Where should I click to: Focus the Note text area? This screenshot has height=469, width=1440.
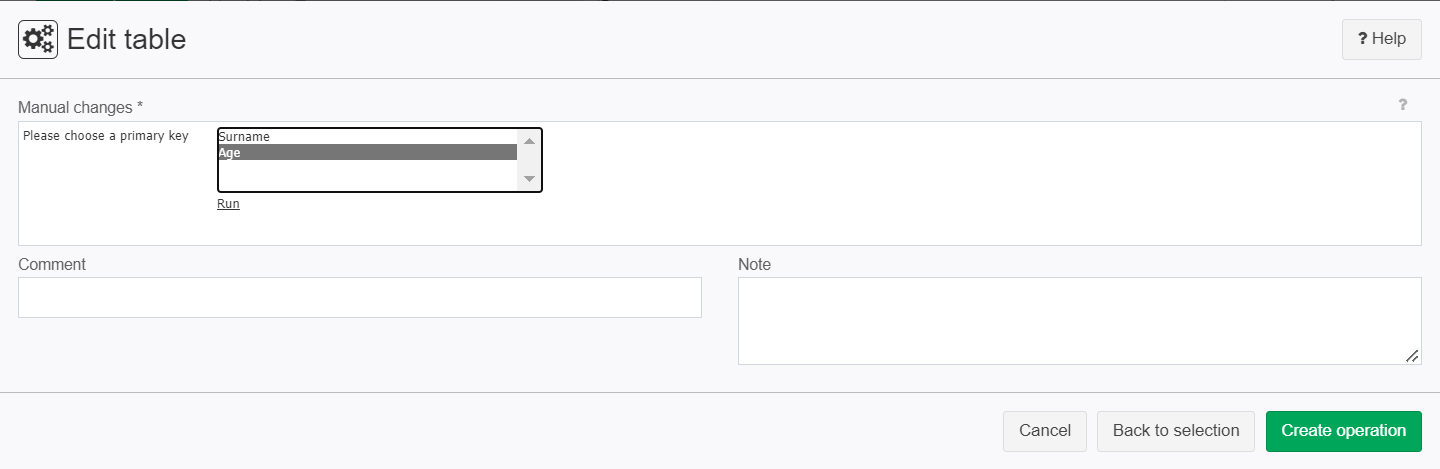[x=1080, y=321]
